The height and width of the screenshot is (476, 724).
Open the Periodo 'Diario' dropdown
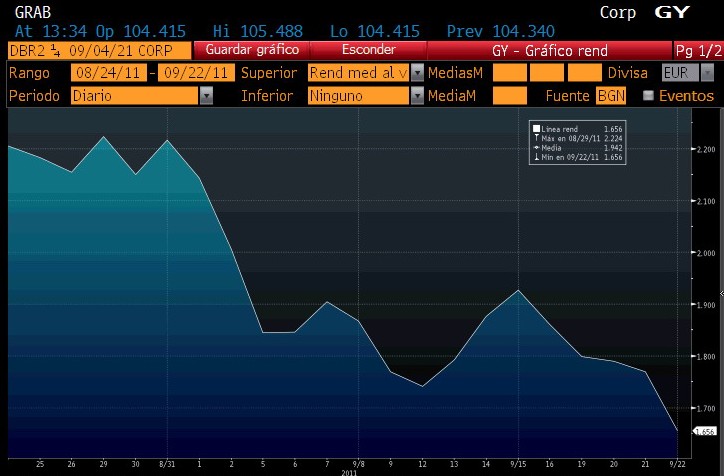pos(142,95)
